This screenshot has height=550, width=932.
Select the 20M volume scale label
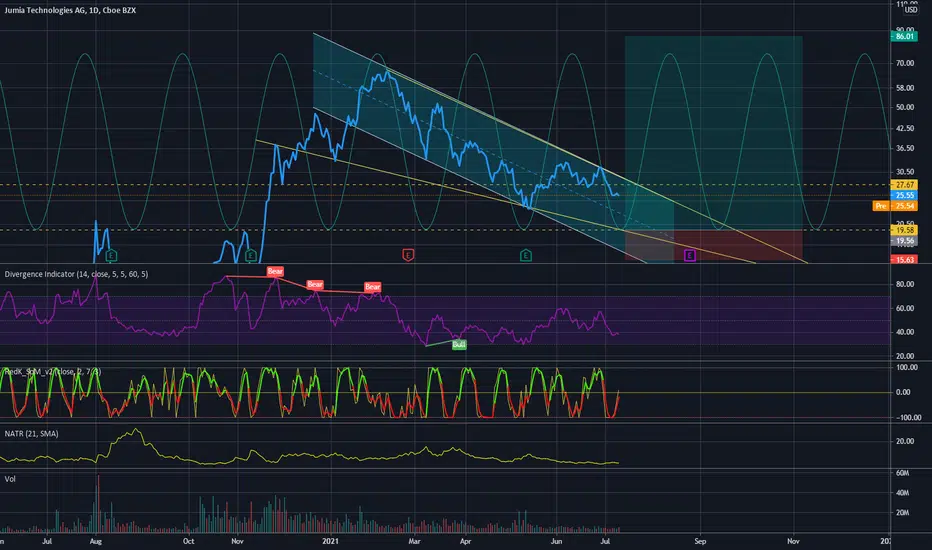pos(902,513)
